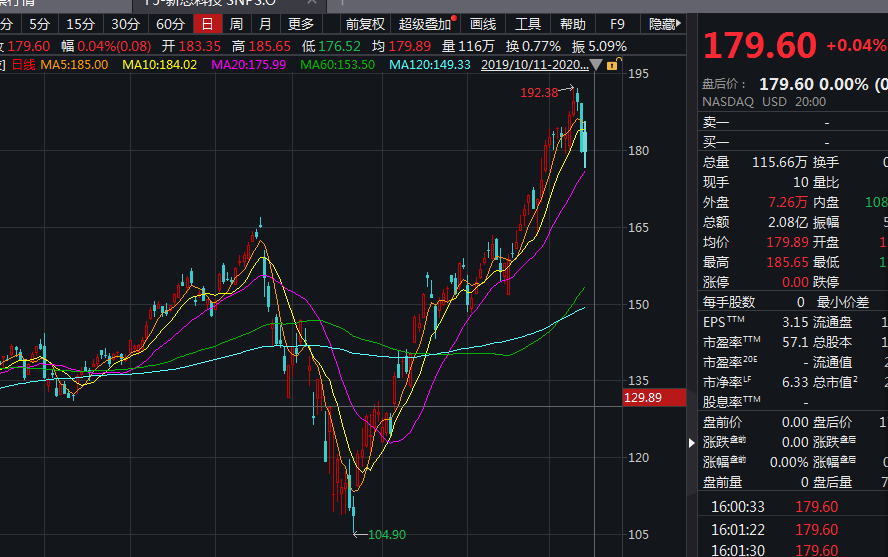Viewport: 888px width, 557px height.
Task: Click the MA20:175.99 indicator label
Action: [249, 65]
